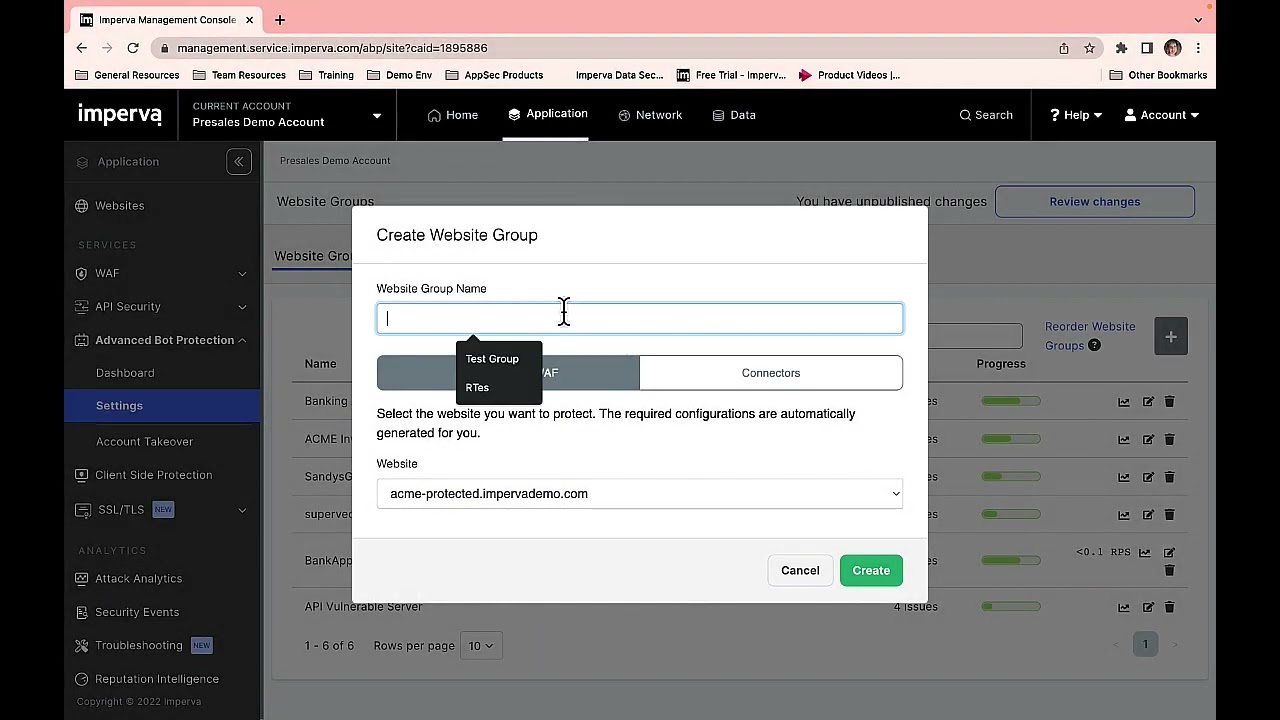1280x720 pixels.
Task: Click page 1 pagination button
Action: 1145,645
